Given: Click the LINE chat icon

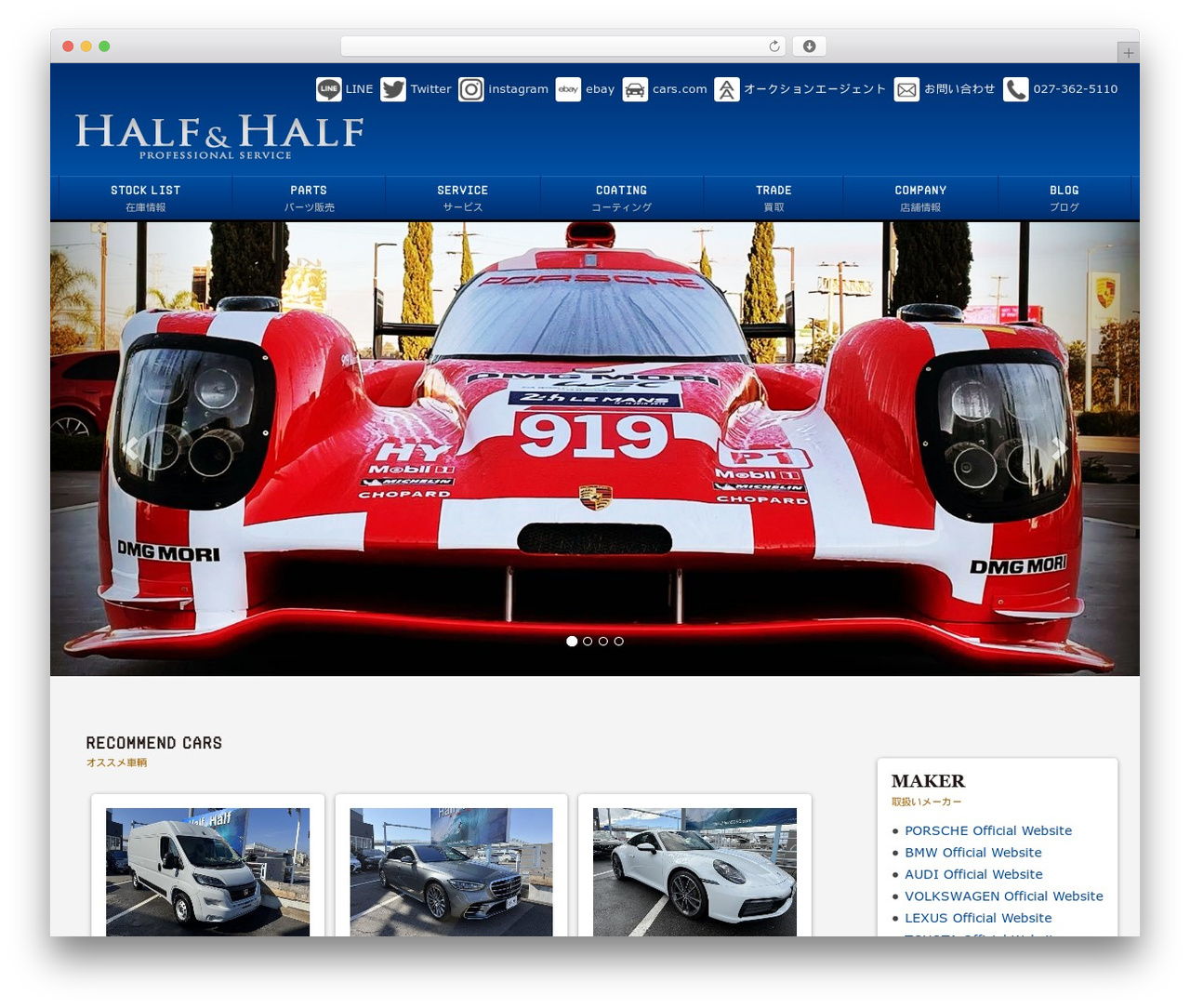Looking at the screenshot, I should (x=329, y=89).
